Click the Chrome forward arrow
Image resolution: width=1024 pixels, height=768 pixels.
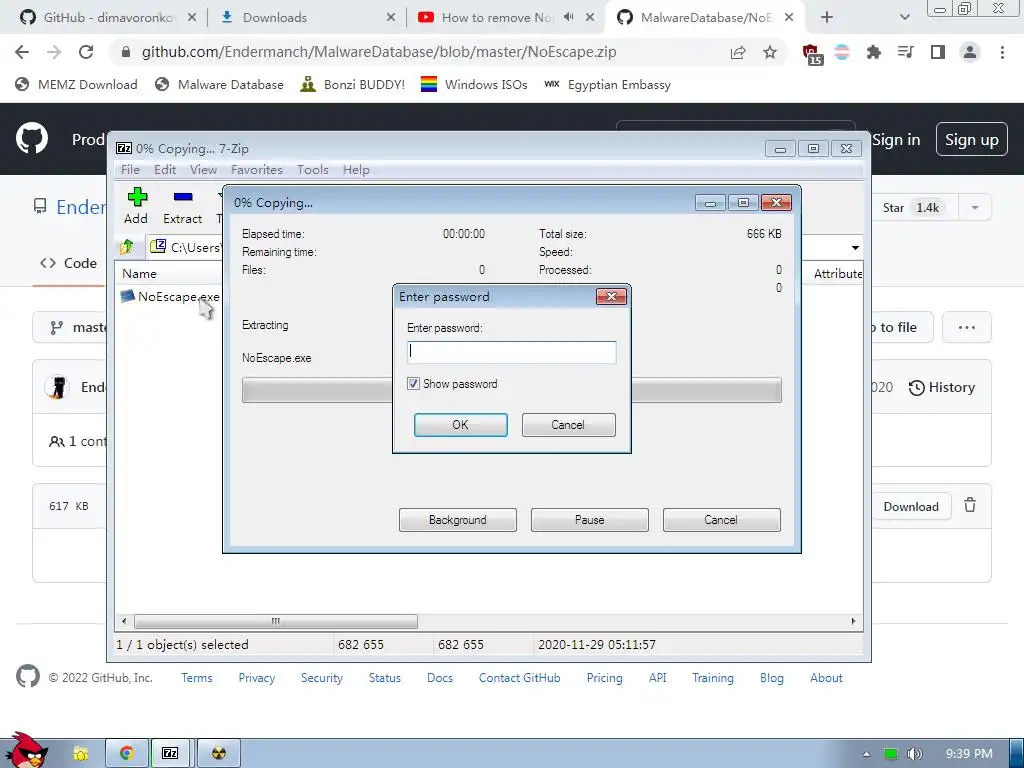[x=54, y=52]
